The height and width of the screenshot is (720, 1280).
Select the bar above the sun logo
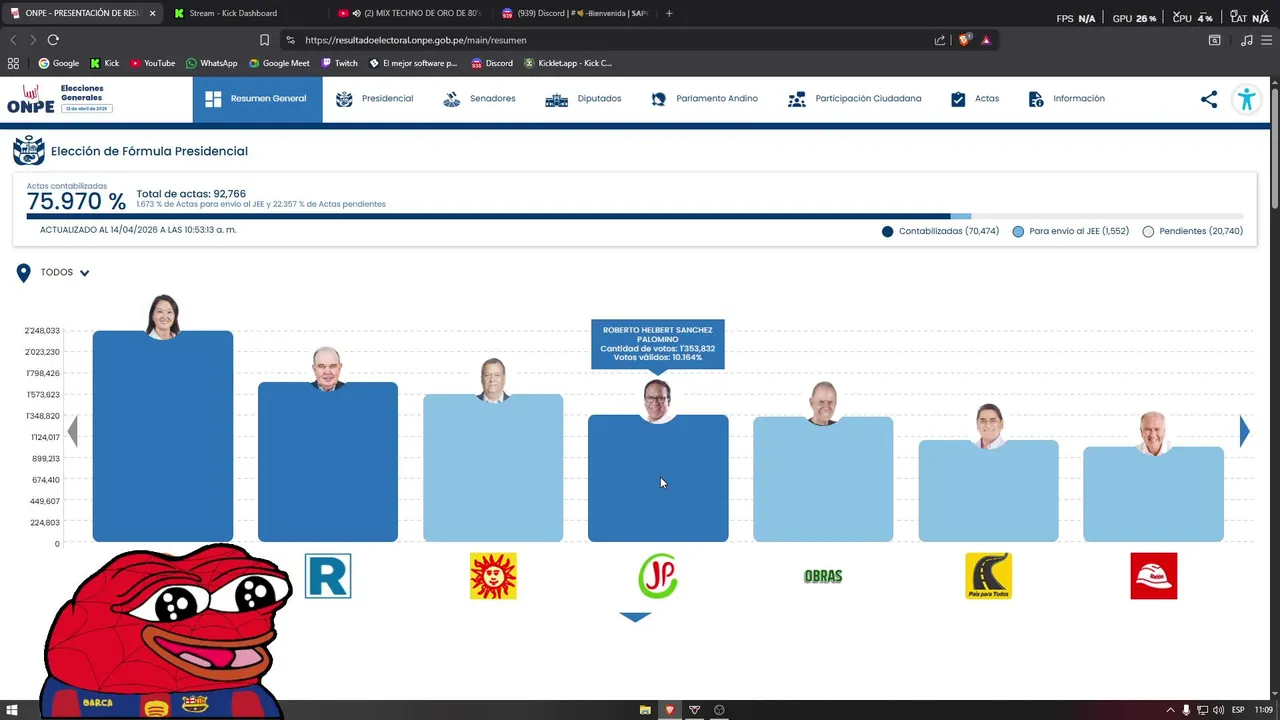[x=493, y=468]
